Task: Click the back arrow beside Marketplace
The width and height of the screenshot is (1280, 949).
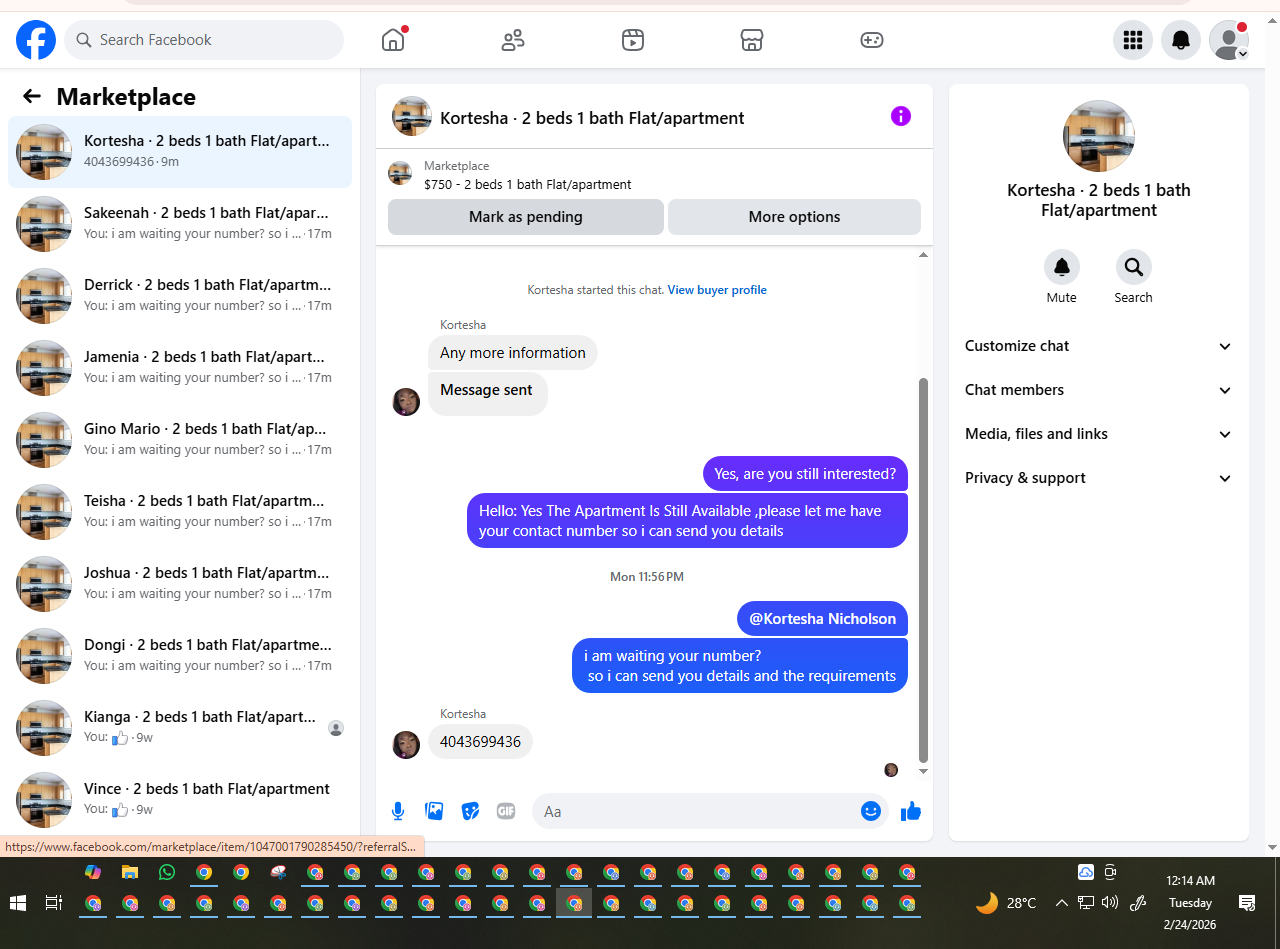Action: [x=32, y=96]
